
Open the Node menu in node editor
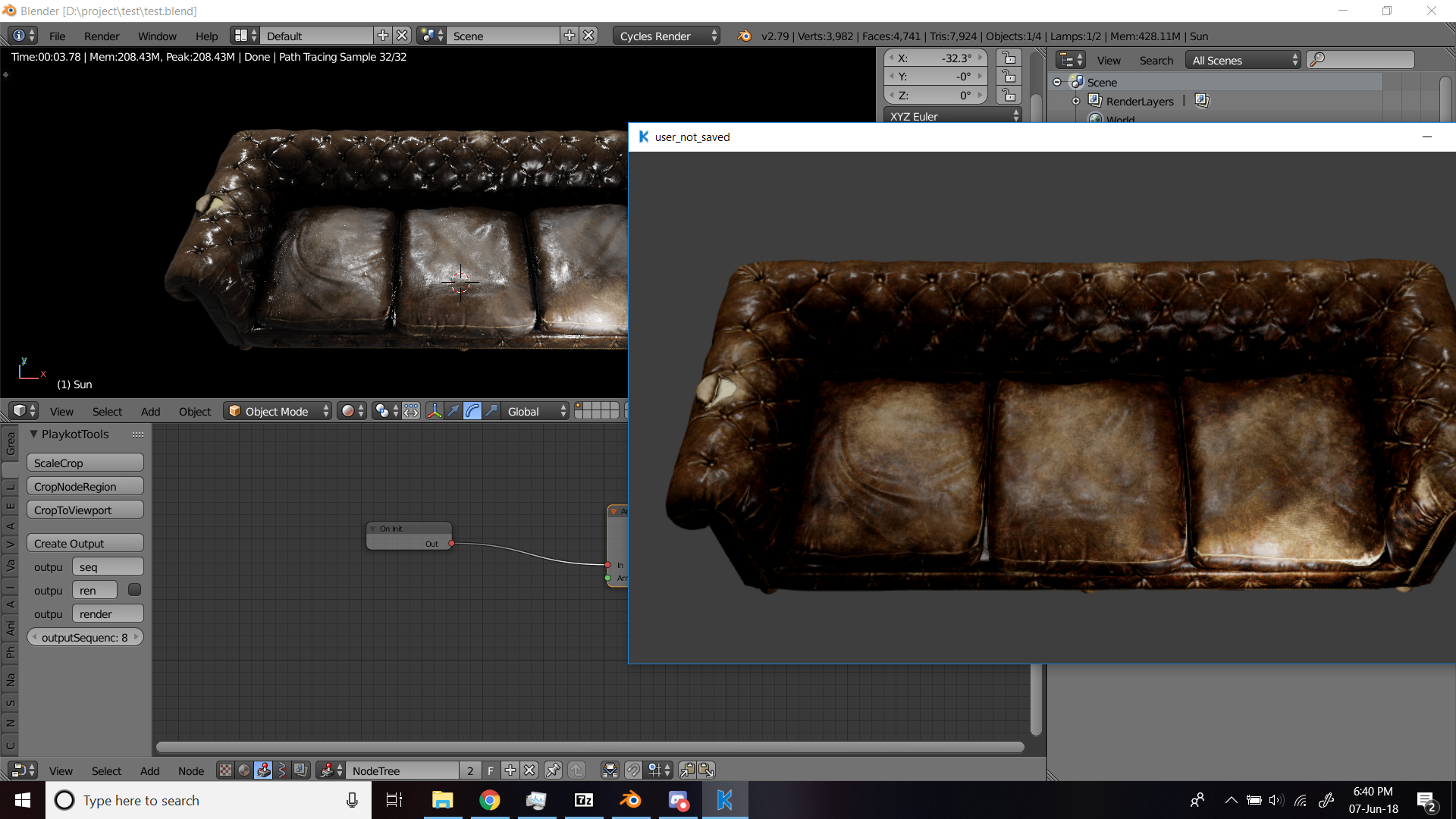[x=191, y=770]
